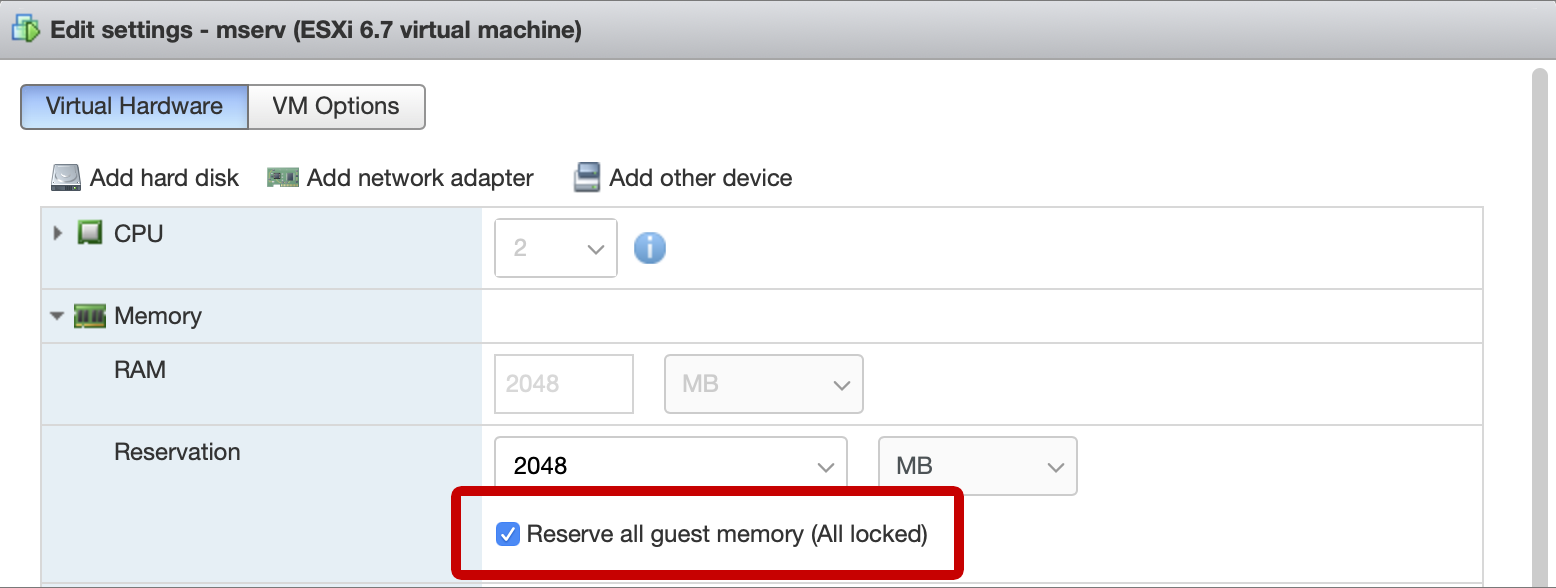Uncheck Reserve all guest memory checkbox
The width and height of the screenshot is (1556, 588).
[x=508, y=534]
